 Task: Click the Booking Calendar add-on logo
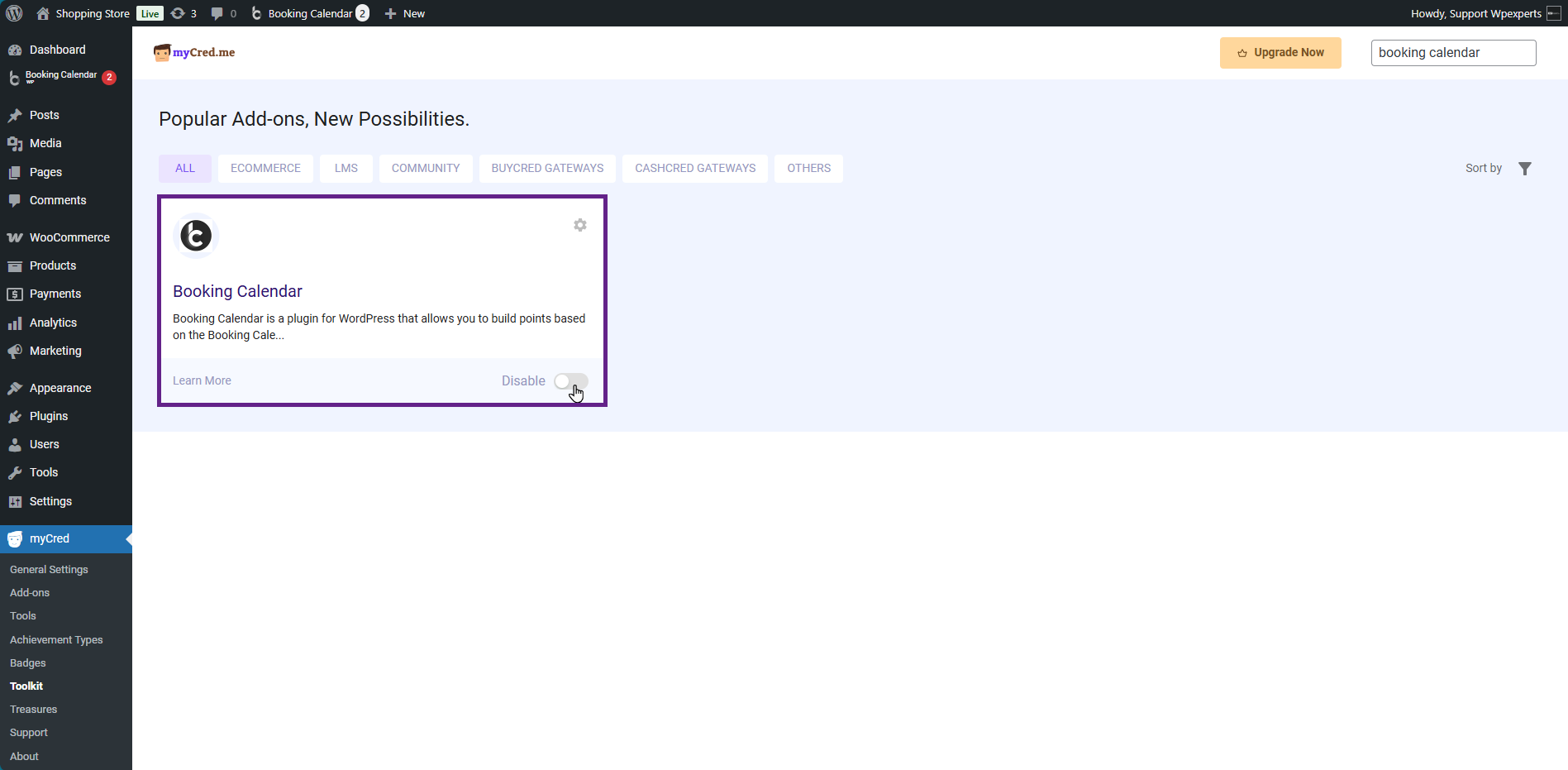tap(196, 236)
